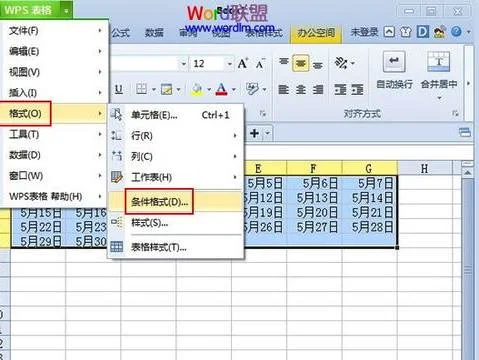Open WPS 表格 button dropdown arrow
The height and width of the screenshot is (360, 479).
66,11
